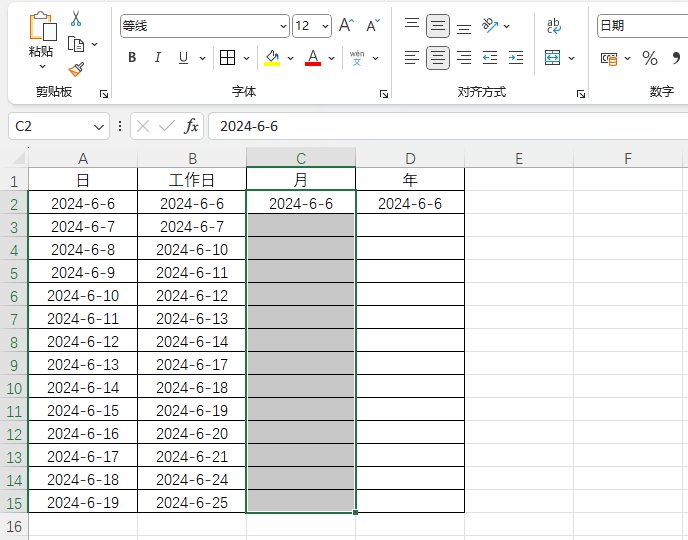Screen dimensions: 688x540
Task: Select cell B15 showing 2024-6-25
Action: tap(192, 501)
